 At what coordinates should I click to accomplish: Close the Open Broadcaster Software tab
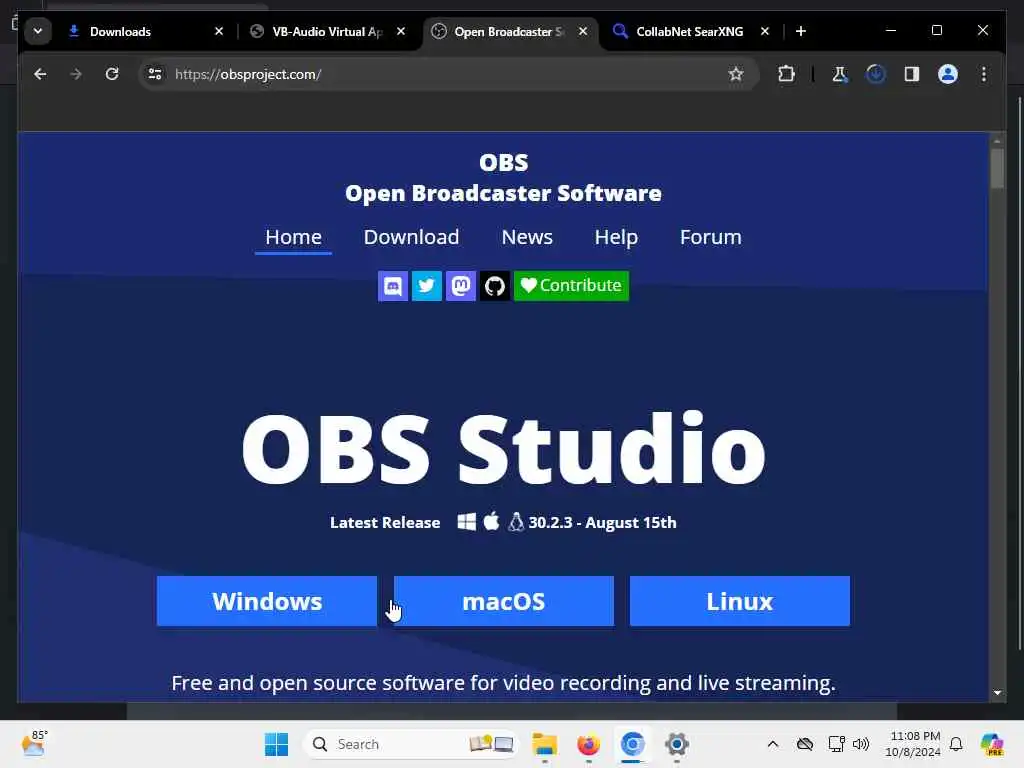coord(583,31)
